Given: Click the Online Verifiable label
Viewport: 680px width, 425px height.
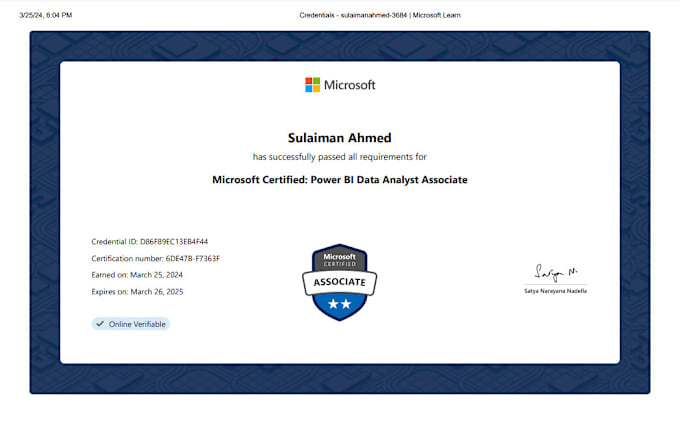Looking at the screenshot, I should click(130, 324).
